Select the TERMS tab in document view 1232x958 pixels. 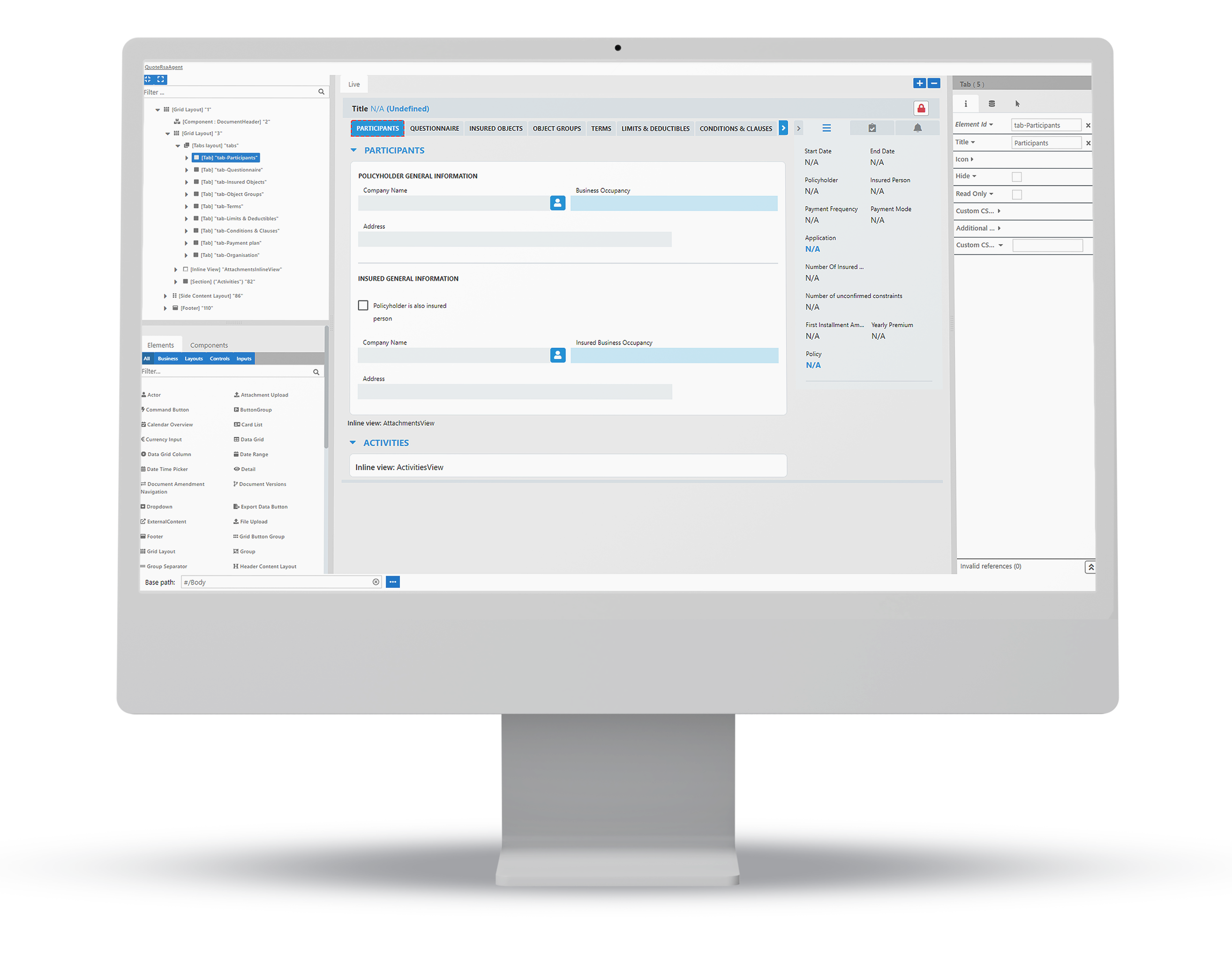600,127
